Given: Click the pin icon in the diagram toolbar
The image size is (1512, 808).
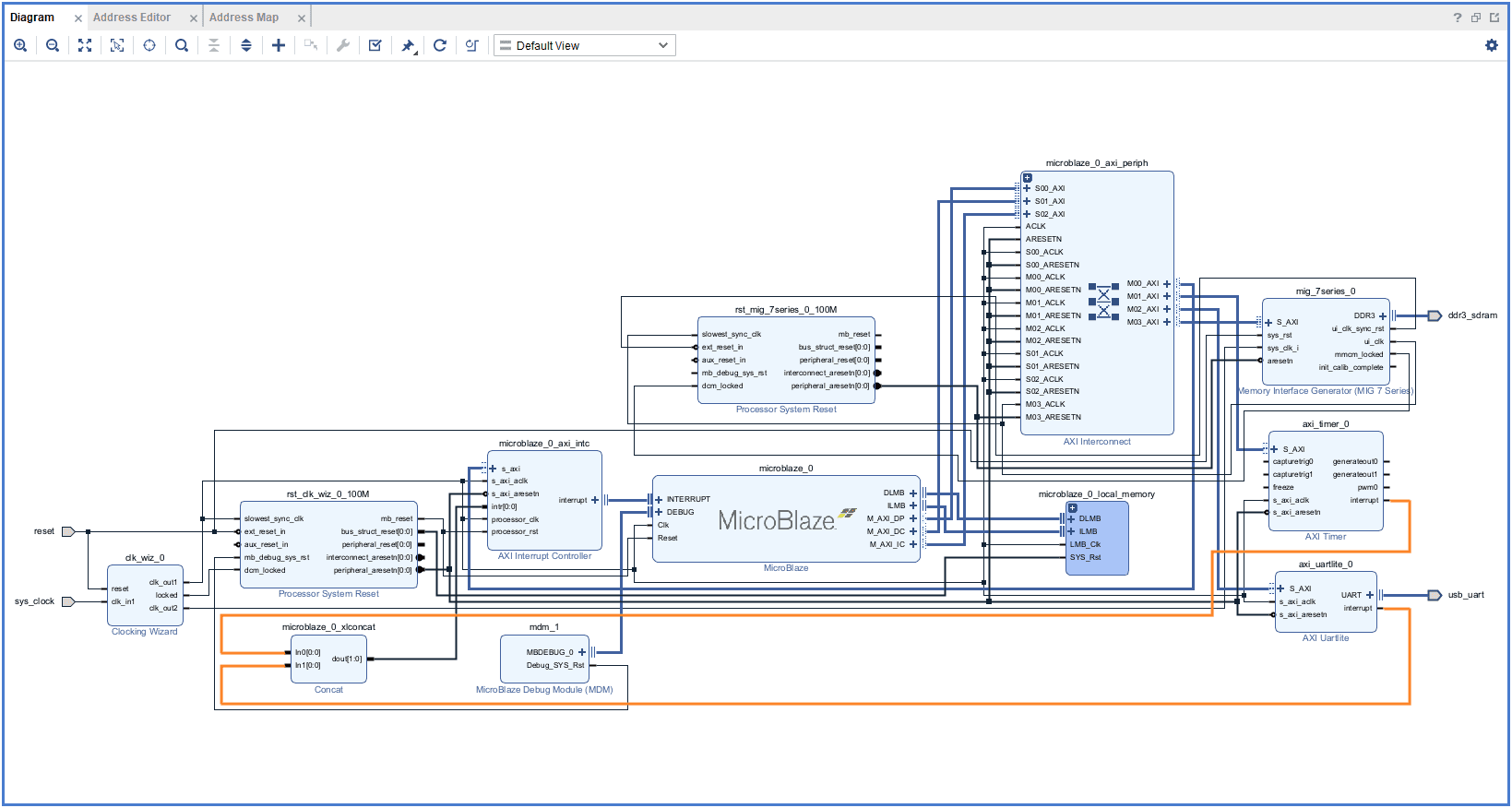Looking at the screenshot, I should 408,45.
